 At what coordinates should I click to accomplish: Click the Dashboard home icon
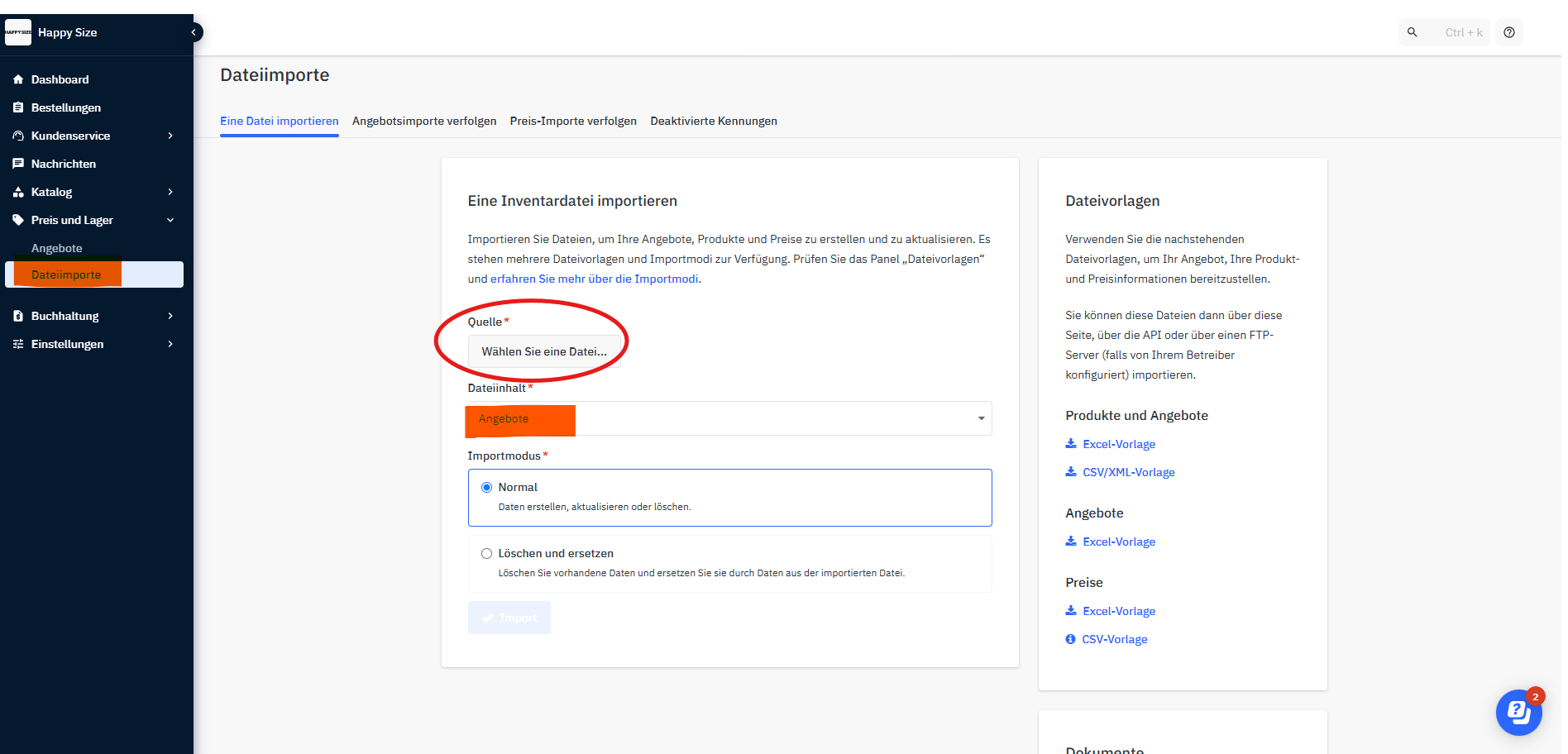click(18, 79)
